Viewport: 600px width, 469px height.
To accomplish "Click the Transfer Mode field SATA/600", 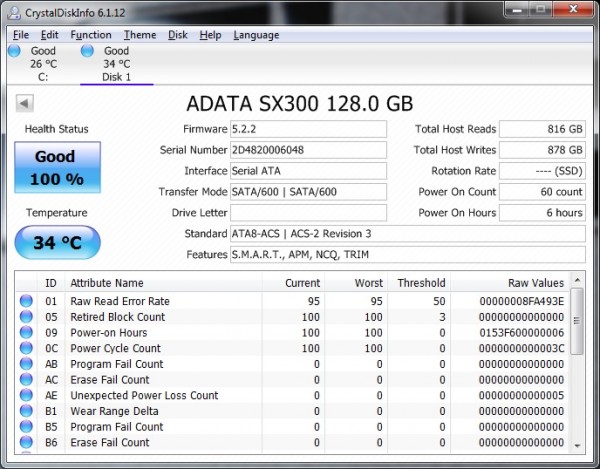I will click(x=308, y=192).
